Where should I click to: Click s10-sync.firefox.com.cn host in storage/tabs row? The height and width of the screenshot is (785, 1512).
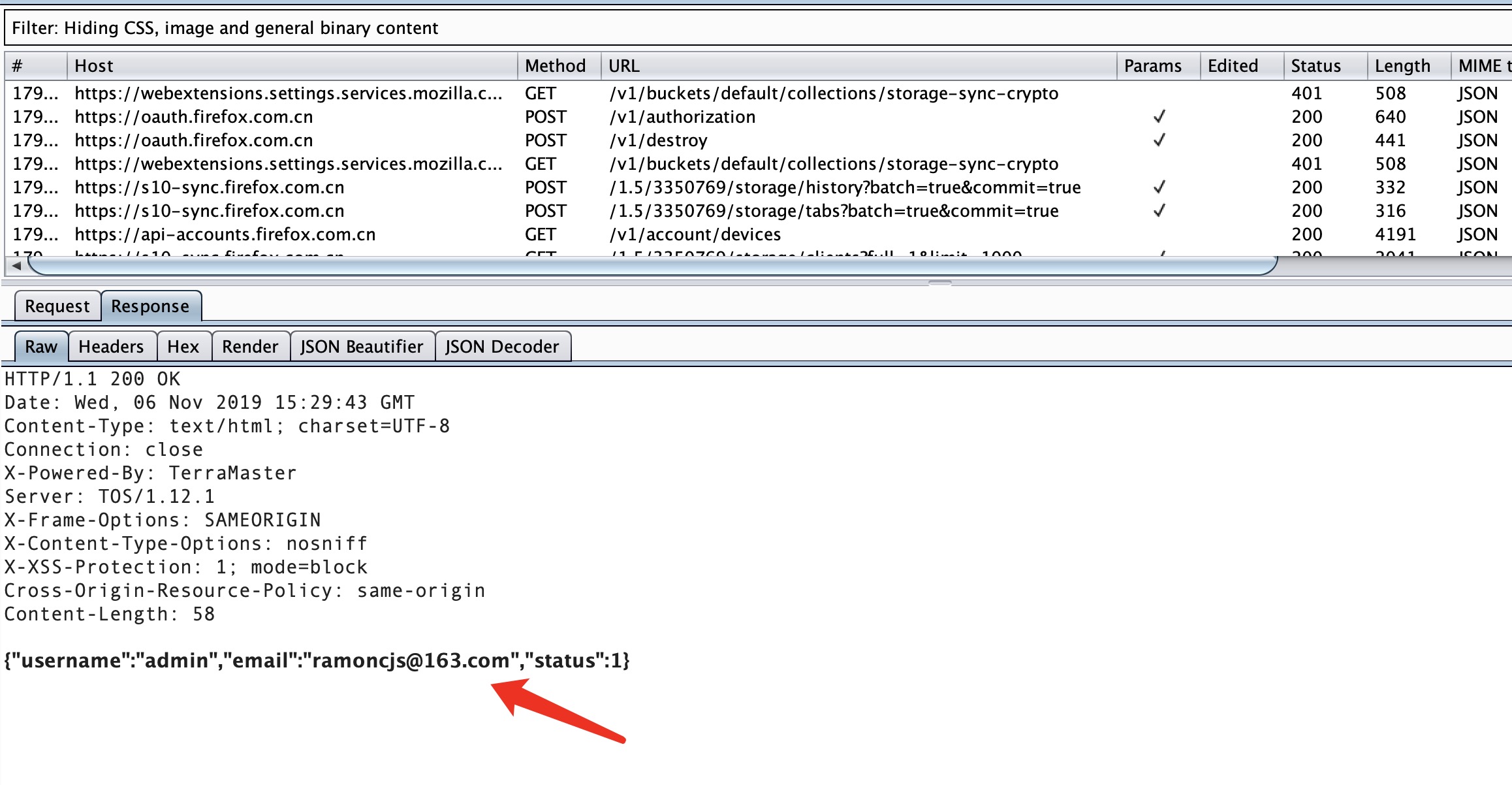click(x=210, y=211)
